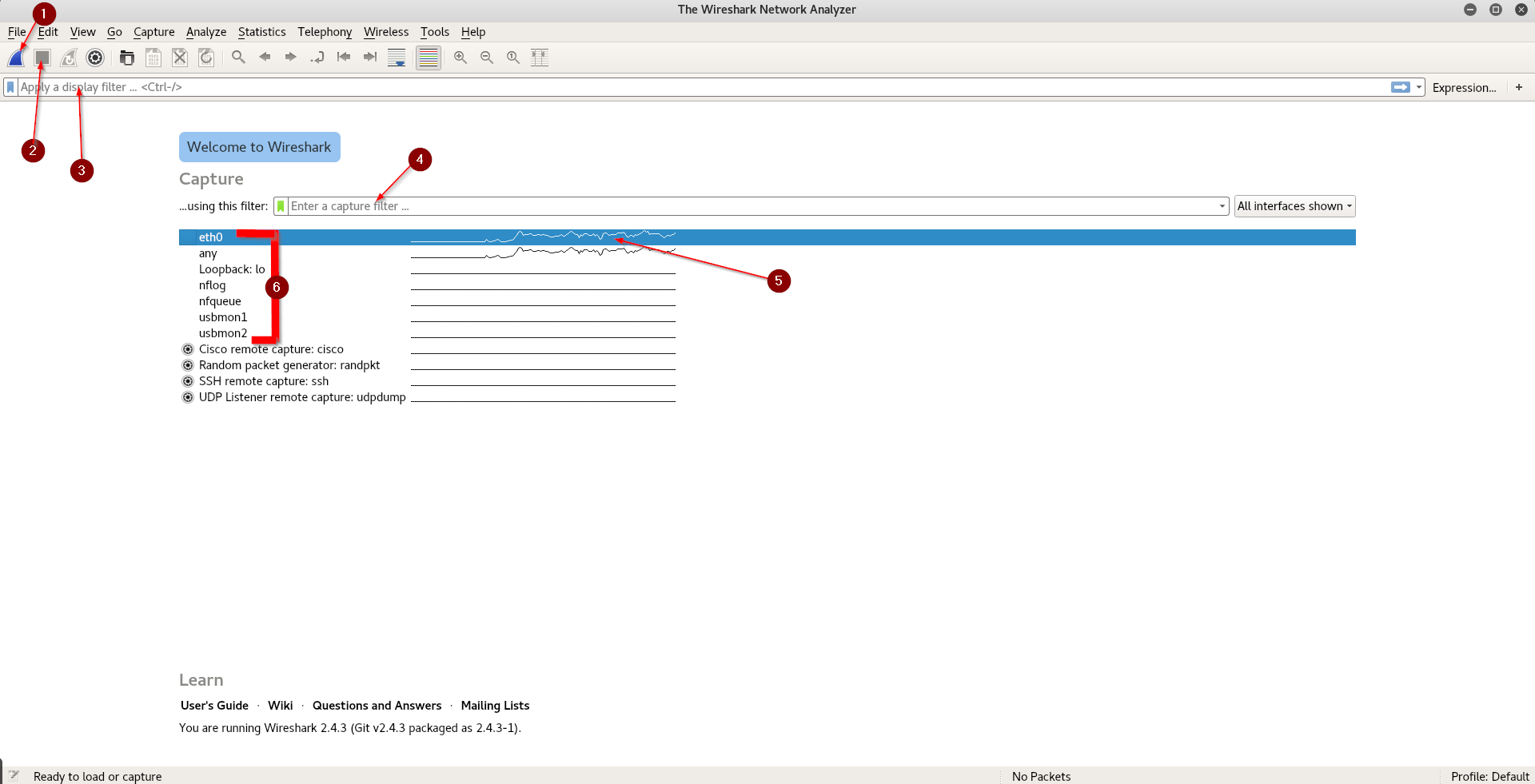Start capturing packets with shark fin icon
The height and width of the screenshot is (784, 1535).
16,58
